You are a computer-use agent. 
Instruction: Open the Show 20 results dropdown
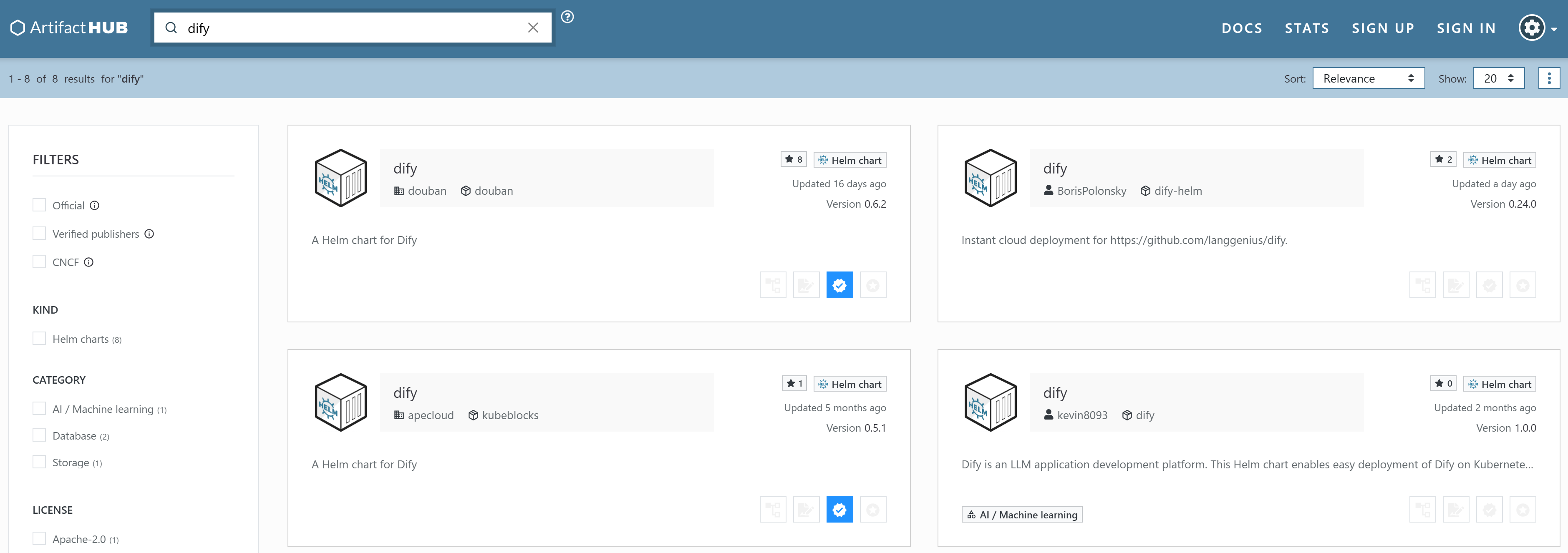pyautogui.click(x=1498, y=78)
